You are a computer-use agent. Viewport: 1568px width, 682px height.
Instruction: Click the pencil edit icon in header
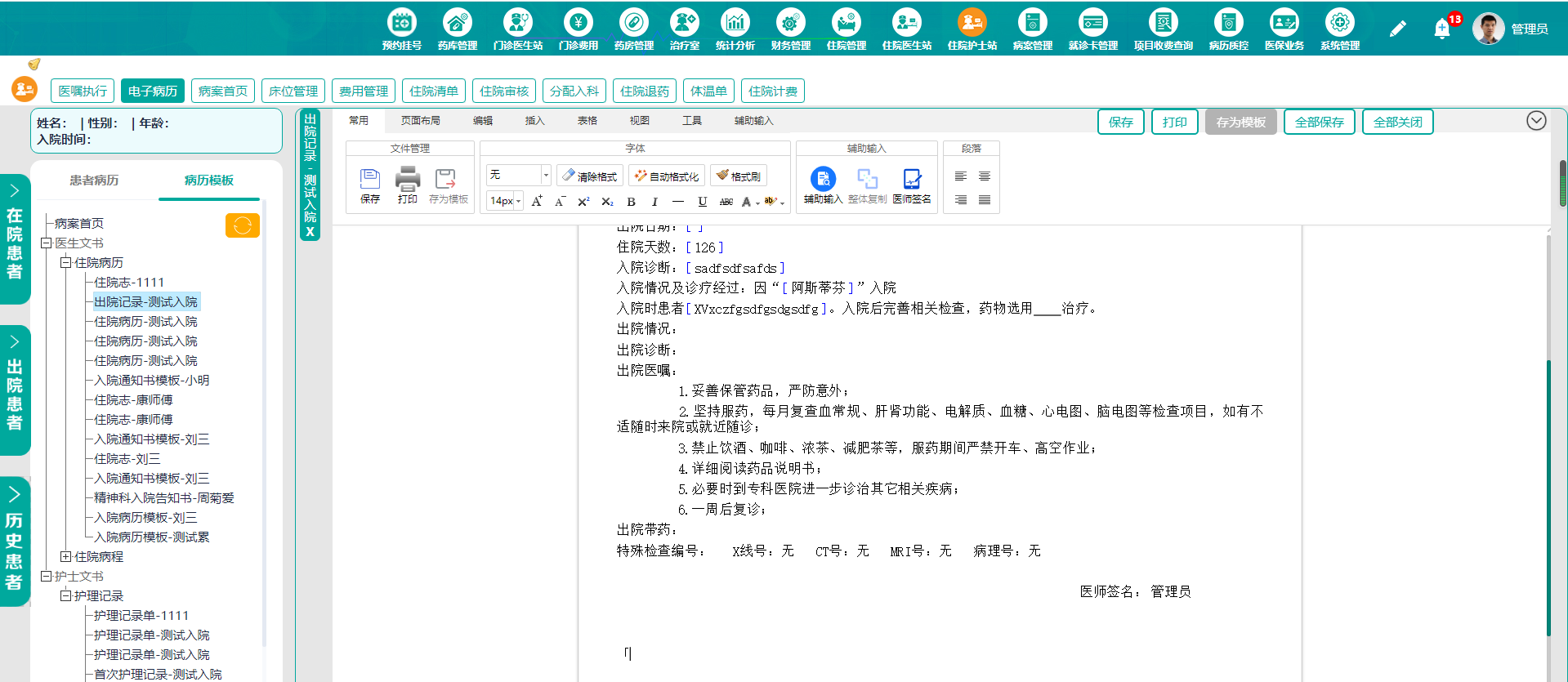(1397, 29)
